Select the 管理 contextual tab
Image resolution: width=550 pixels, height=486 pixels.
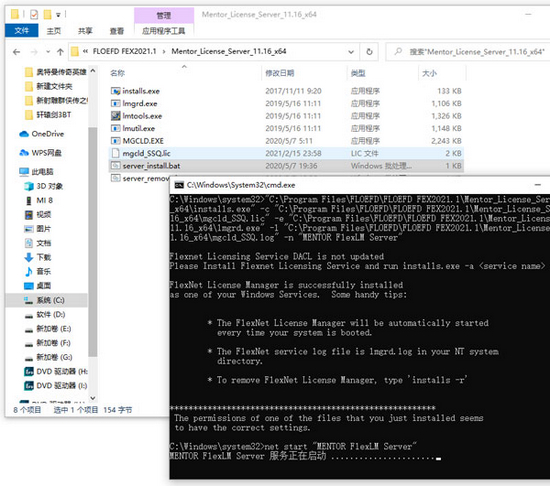[163, 15]
